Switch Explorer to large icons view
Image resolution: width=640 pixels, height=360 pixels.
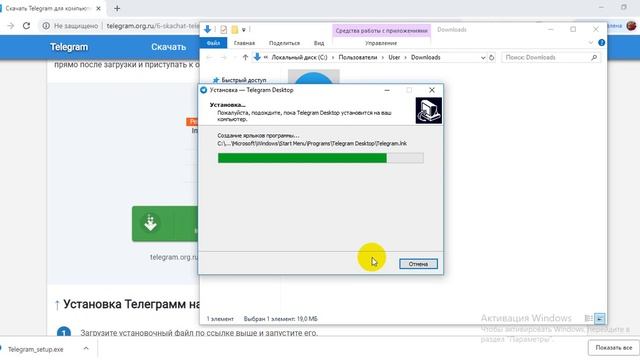click(x=600, y=318)
